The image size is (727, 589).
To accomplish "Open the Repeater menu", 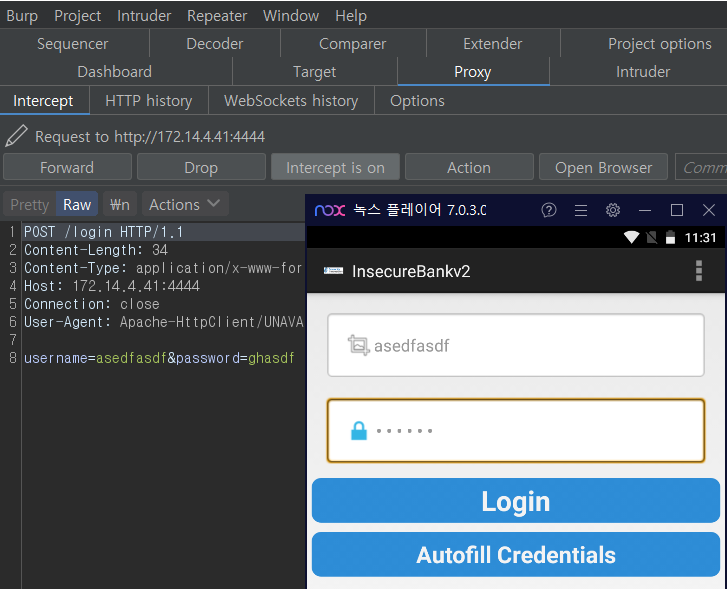I will click(x=217, y=16).
